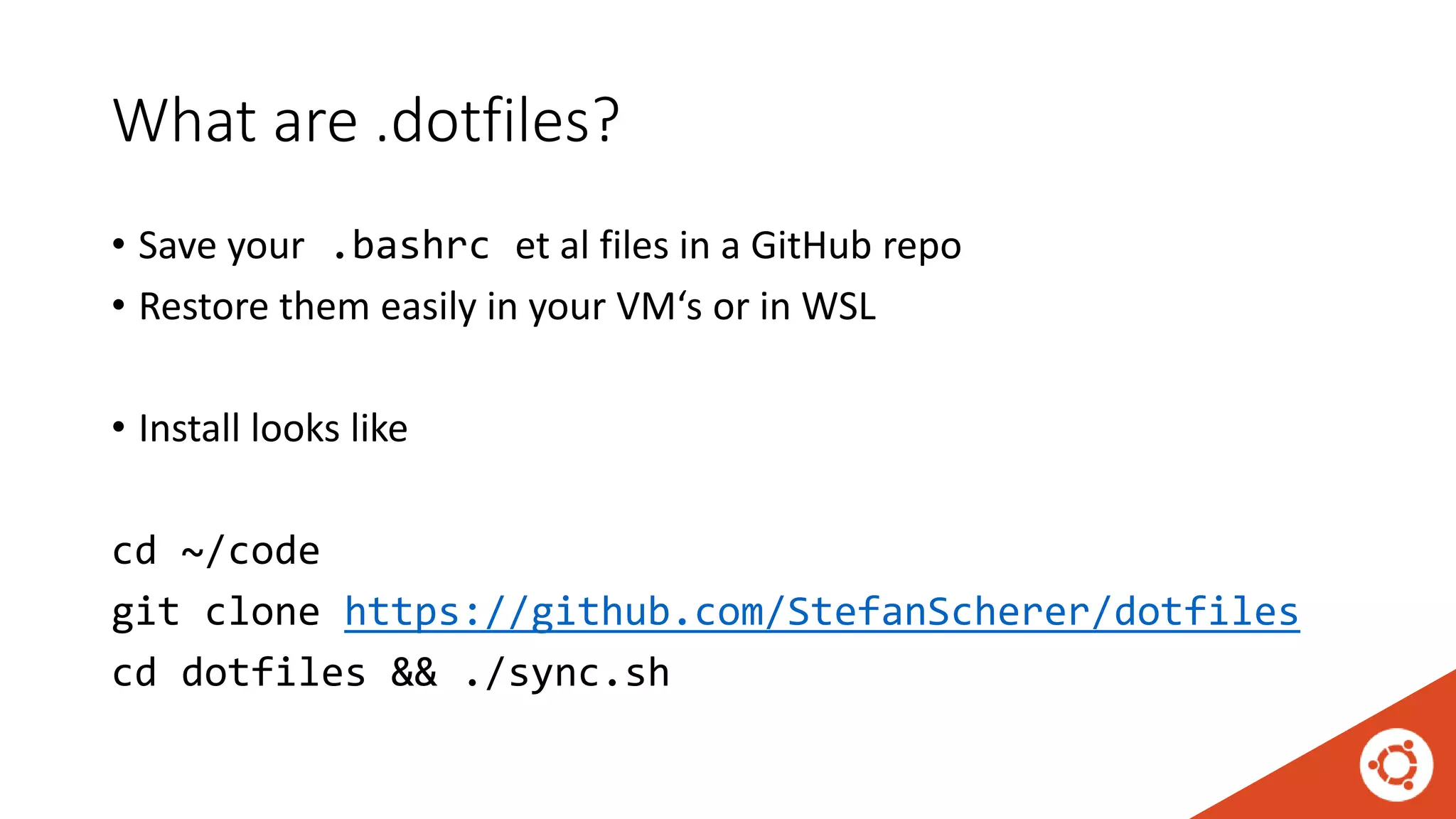Image resolution: width=1456 pixels, height=819 pixels.
Task: Click the 'Restore them easily' bullet line
Action: pos(508,307)
